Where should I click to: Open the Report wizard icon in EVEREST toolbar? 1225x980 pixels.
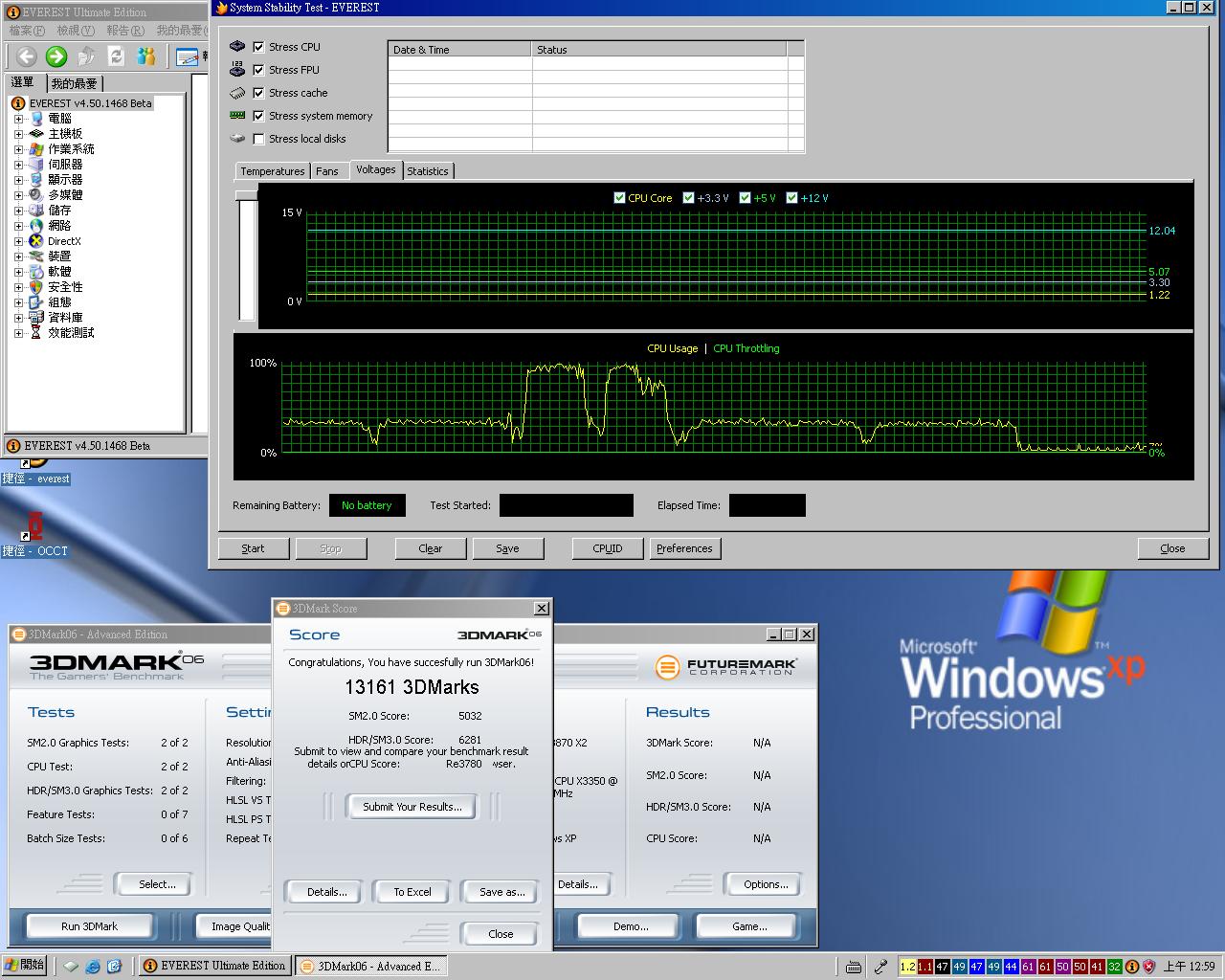[x=188, y=56]
